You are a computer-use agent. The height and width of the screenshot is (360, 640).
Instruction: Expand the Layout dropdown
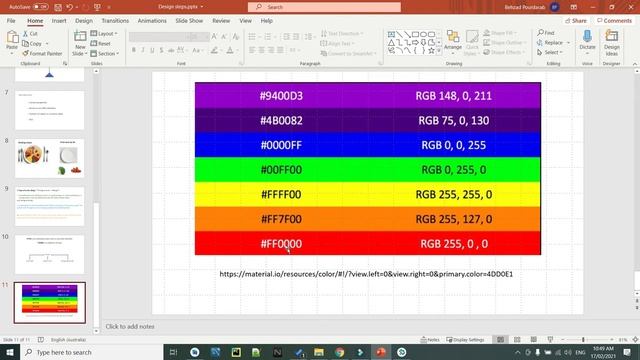point(104,33)
